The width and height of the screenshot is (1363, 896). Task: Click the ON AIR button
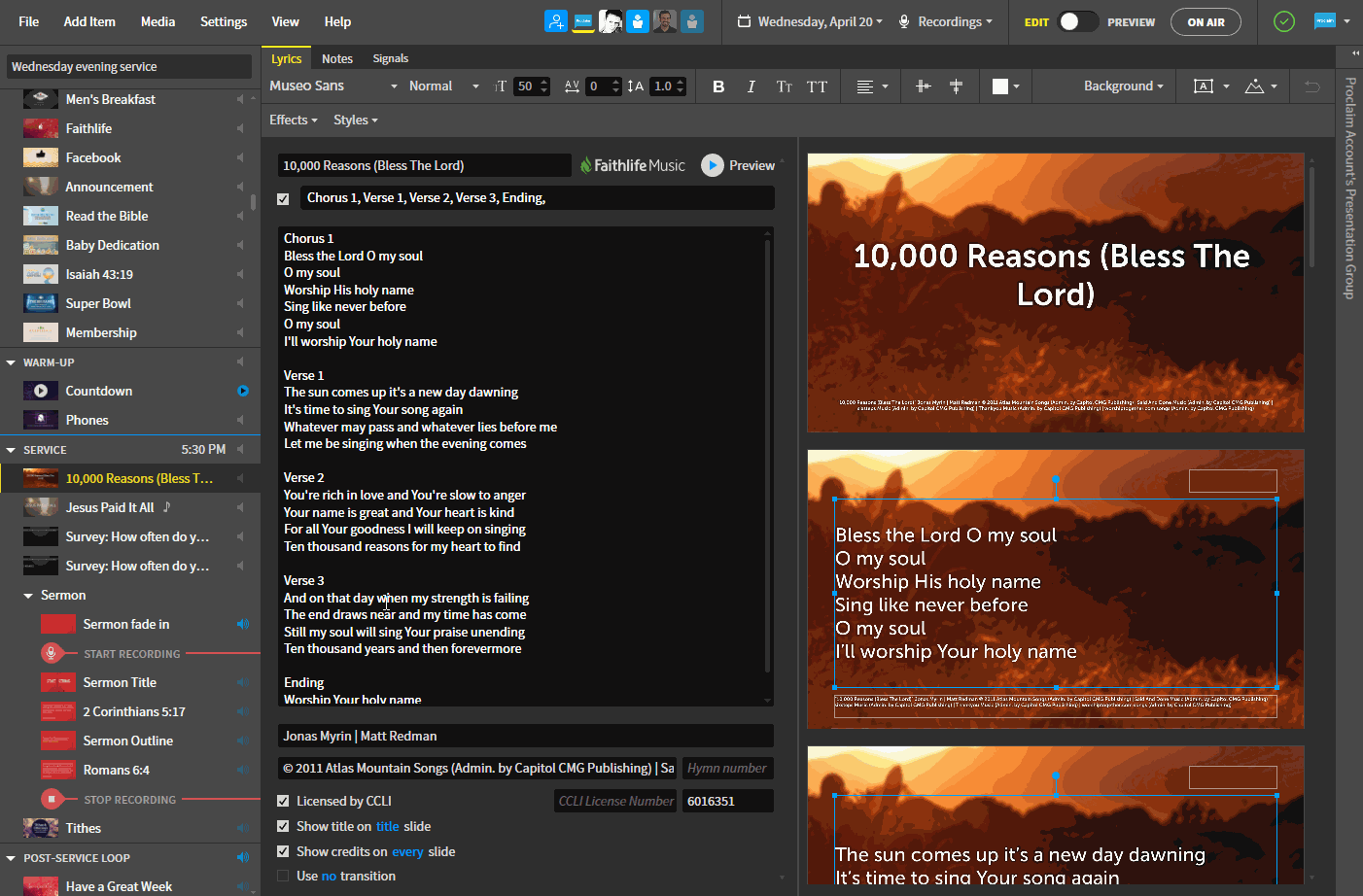coord(1206,22)
